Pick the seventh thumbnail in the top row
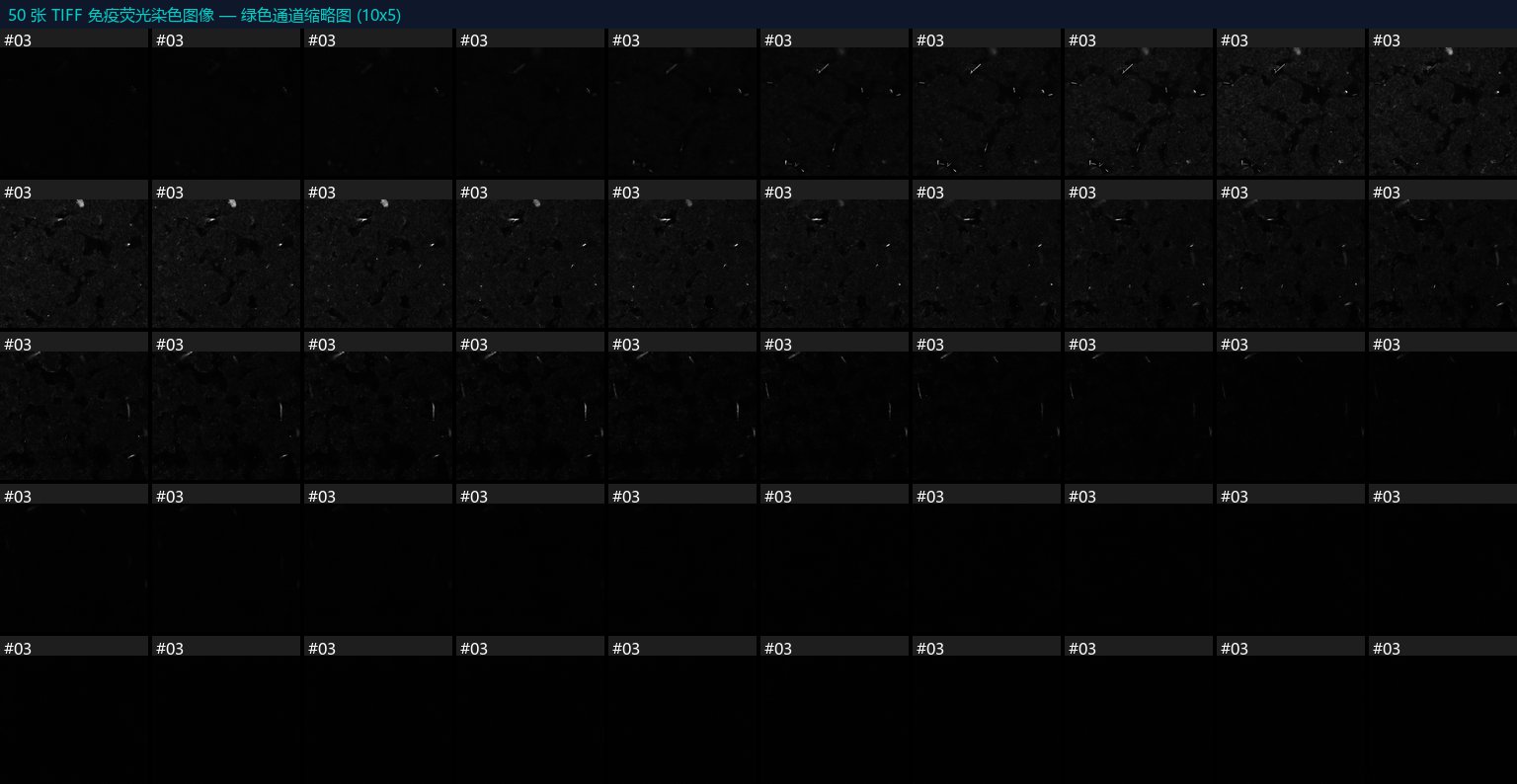The width and height of the screenshot is (1517, 784). 987,103
